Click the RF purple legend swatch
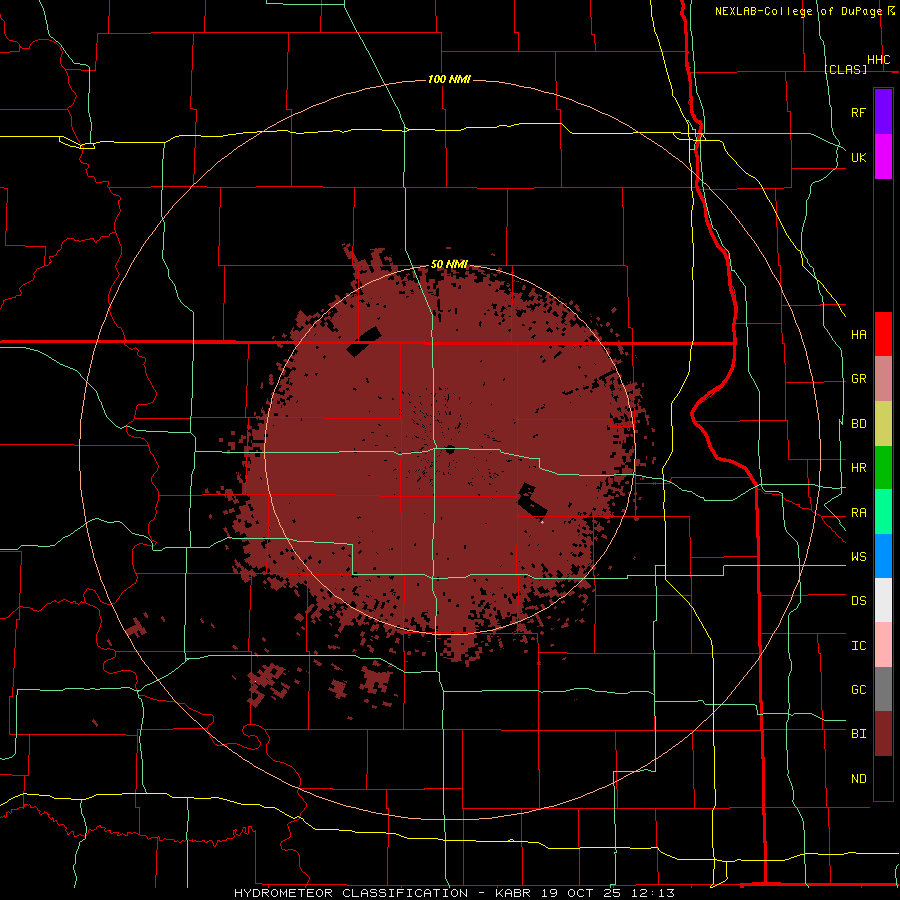 point(883,112)
